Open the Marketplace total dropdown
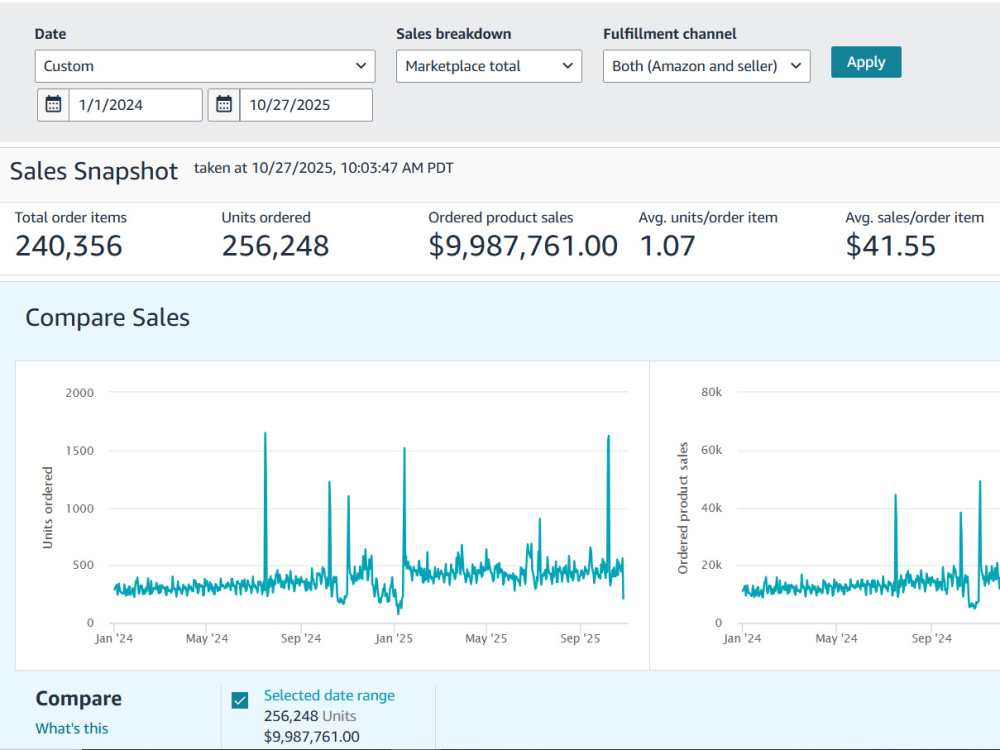The width and height of the screenshot is (1000, 750). (489, 66)
